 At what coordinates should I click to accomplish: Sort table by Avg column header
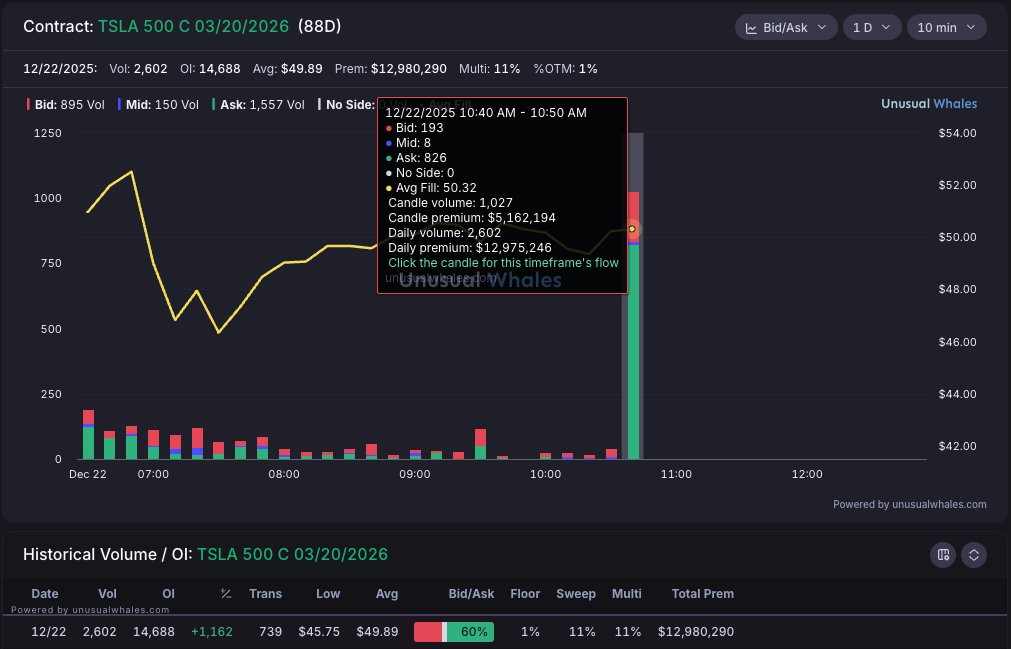pyautogui.click(x=387, y=594)
